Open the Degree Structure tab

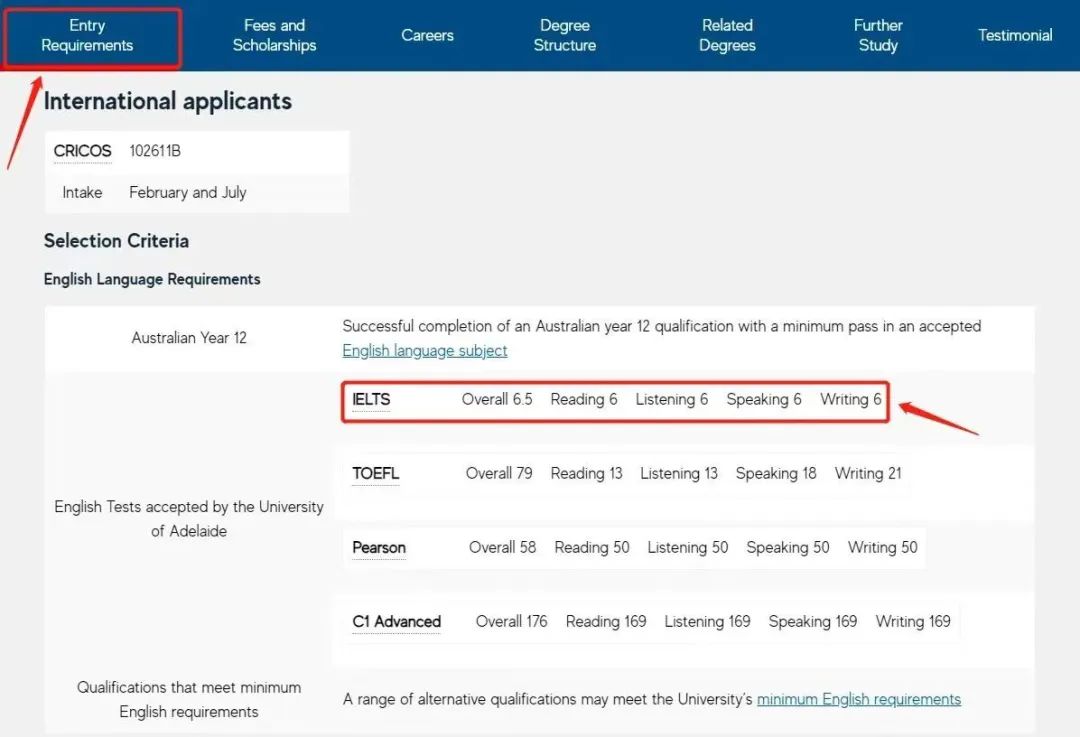pyautogui.click(x=564, y=35)
